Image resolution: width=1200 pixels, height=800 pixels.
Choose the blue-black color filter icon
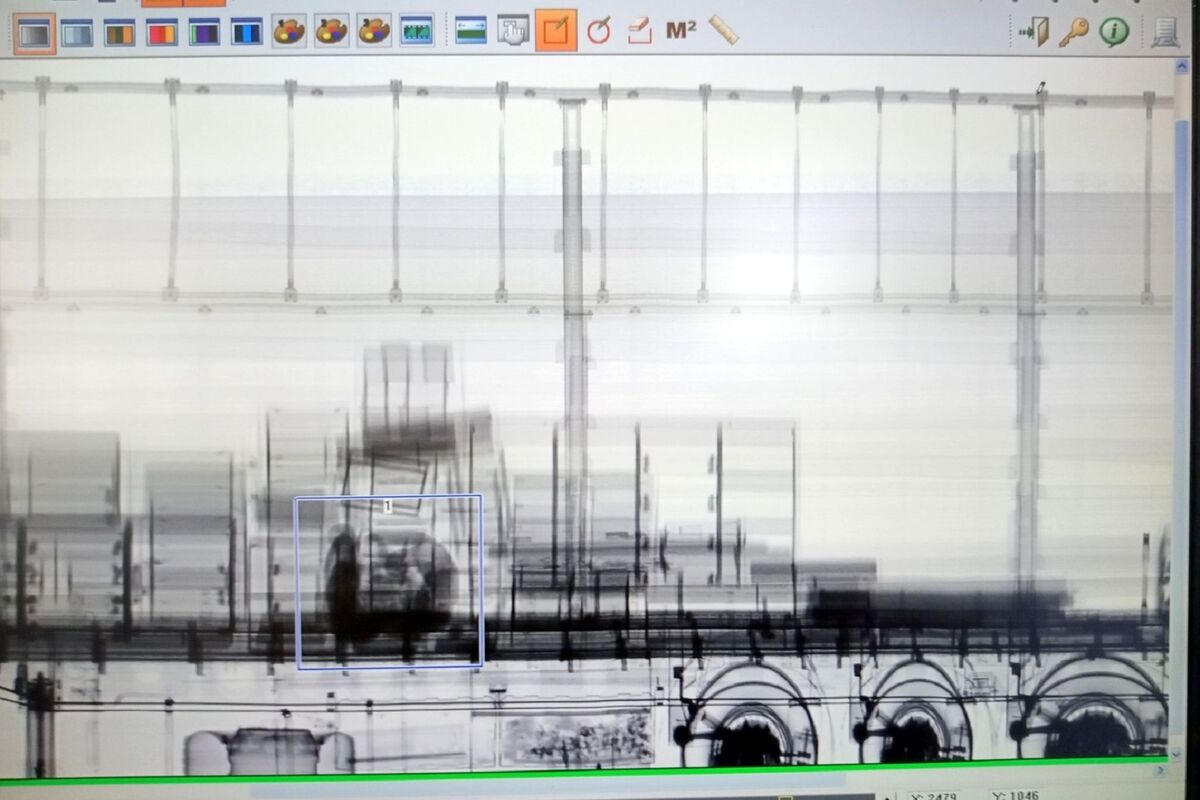pyautogui.click(x=246, y=33)
